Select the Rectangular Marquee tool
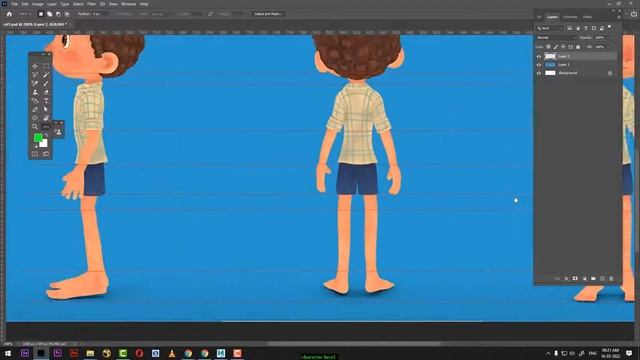Image resolution: width=640 pixels, height=360 pixels. click(x=46, y=66)
